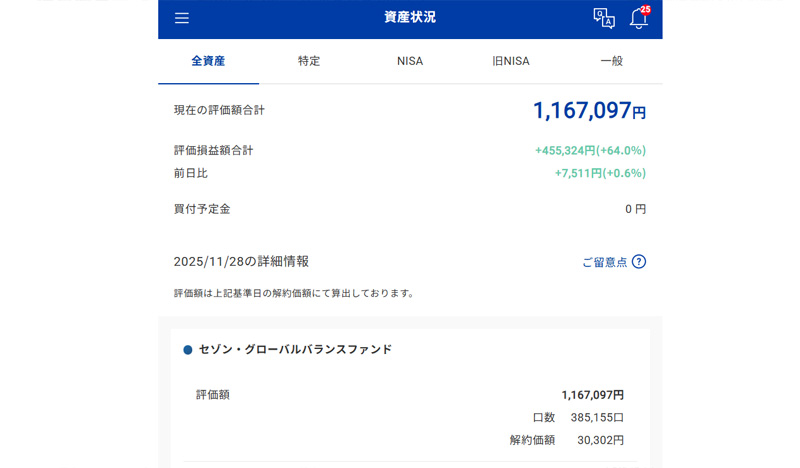Open notifications bell with 25 badge
This screenshot has height=468, width=800.
point(638,18)
